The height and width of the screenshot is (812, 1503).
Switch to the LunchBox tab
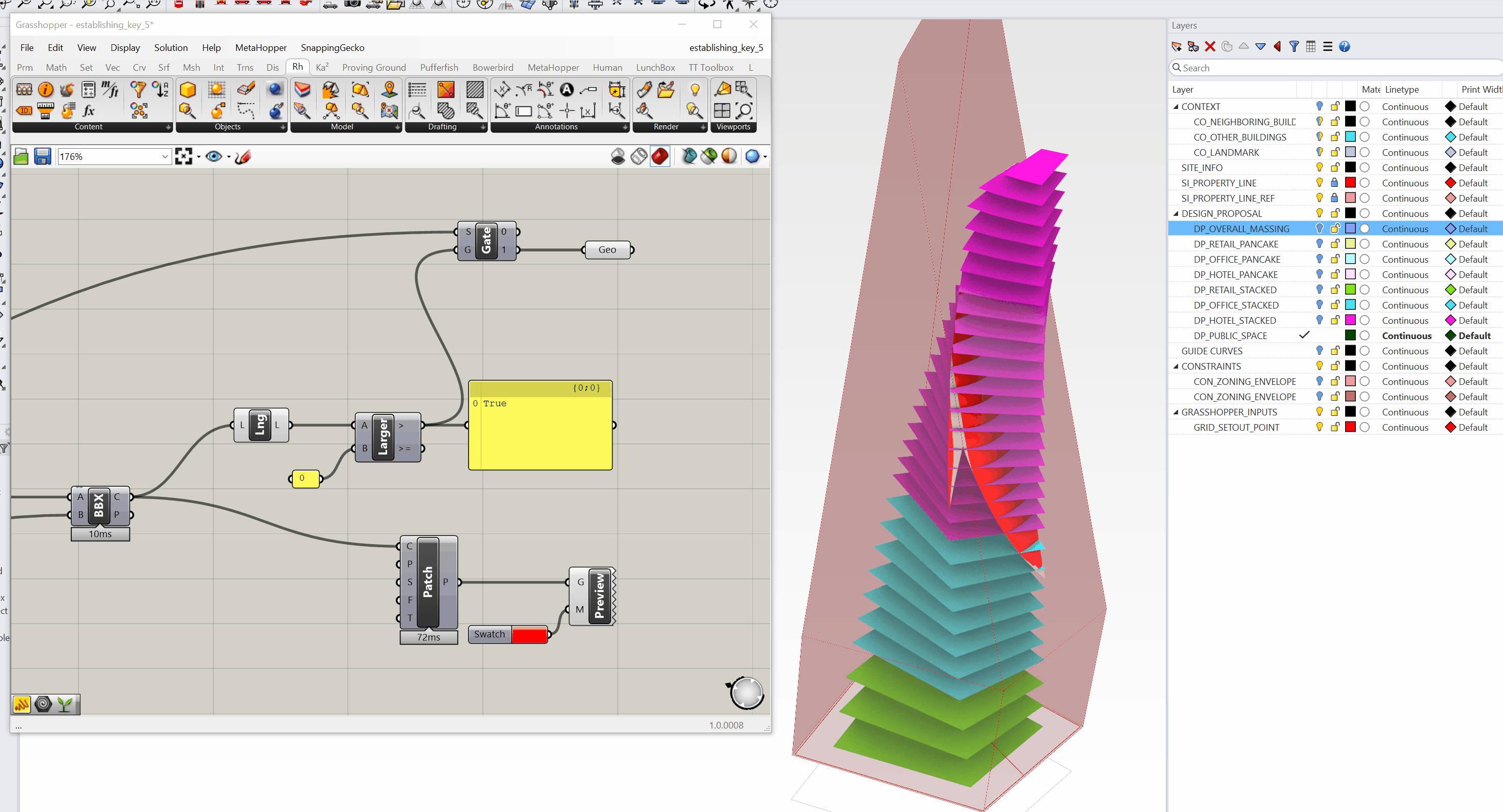pos(654,68)
